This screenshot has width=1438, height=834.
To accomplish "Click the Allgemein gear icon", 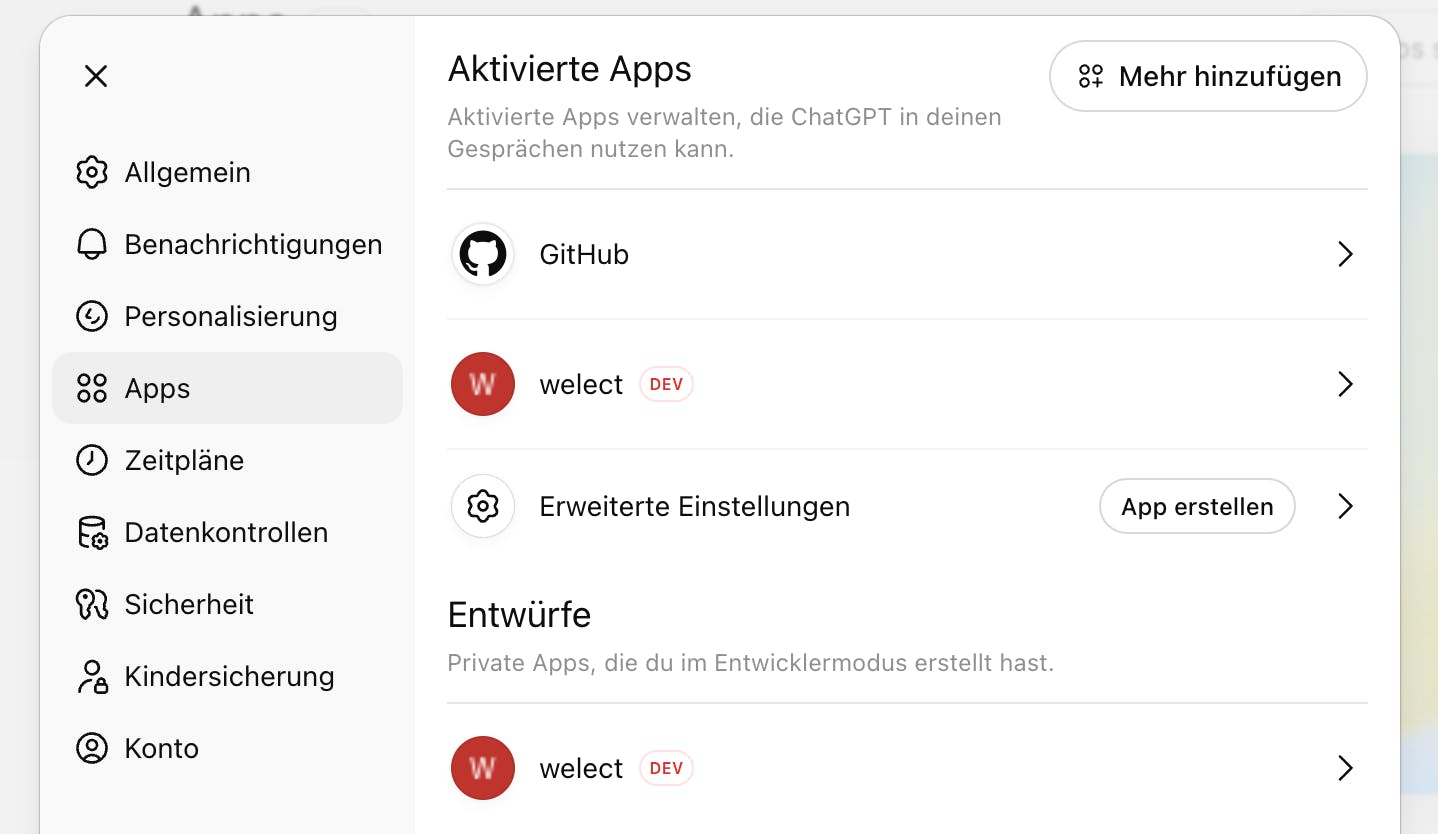I will click(x=92, y=172).
